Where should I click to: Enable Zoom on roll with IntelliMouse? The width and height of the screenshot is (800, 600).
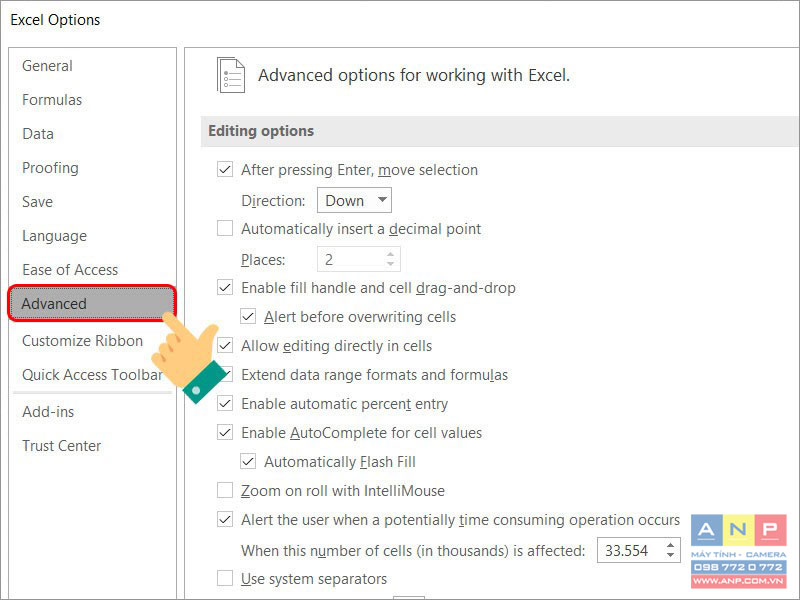[x=225, y=490]
